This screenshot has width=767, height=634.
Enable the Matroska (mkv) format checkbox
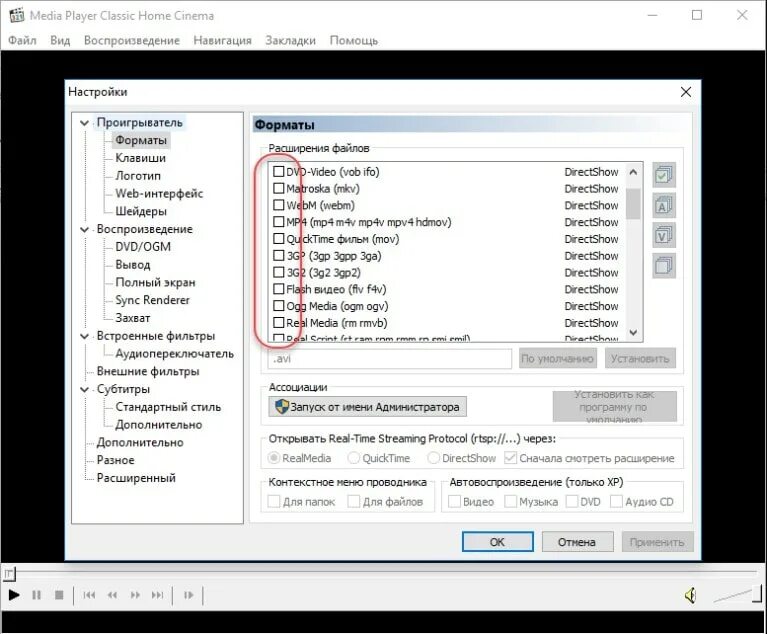coord(278,188)
